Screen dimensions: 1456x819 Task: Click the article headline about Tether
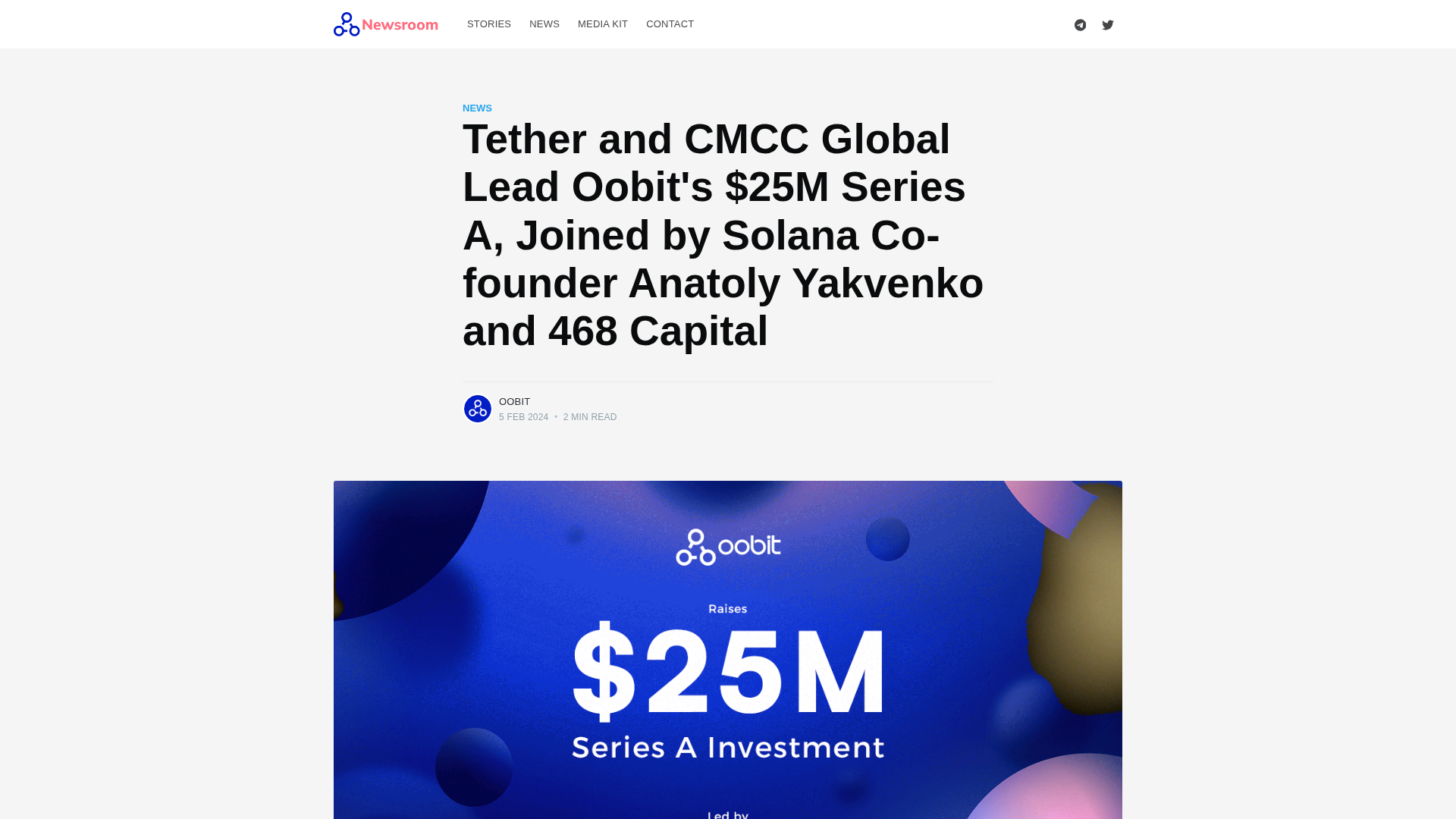click(x=723, y=235)
